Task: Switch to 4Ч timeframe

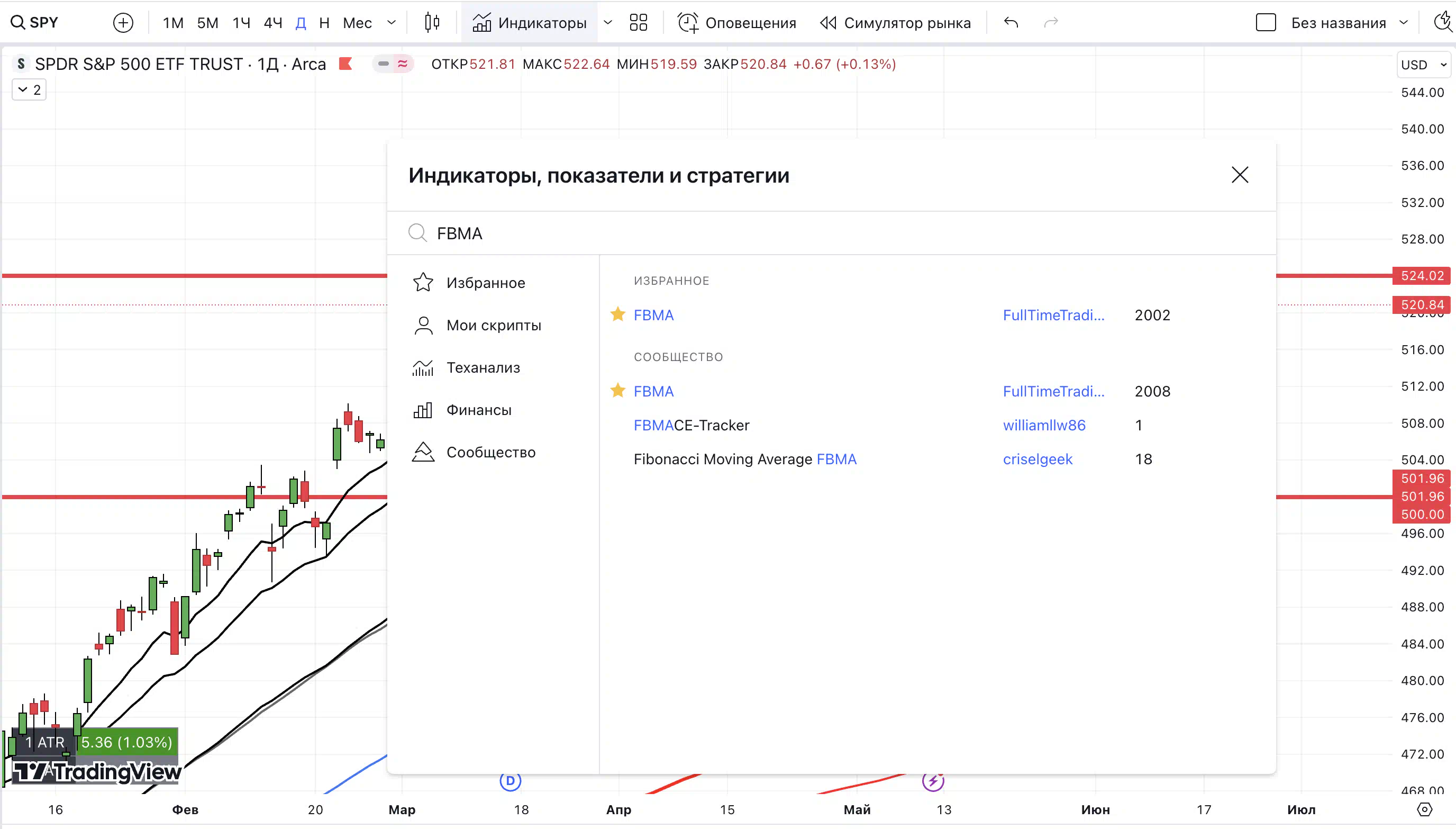Action: [x=273, y=23]
